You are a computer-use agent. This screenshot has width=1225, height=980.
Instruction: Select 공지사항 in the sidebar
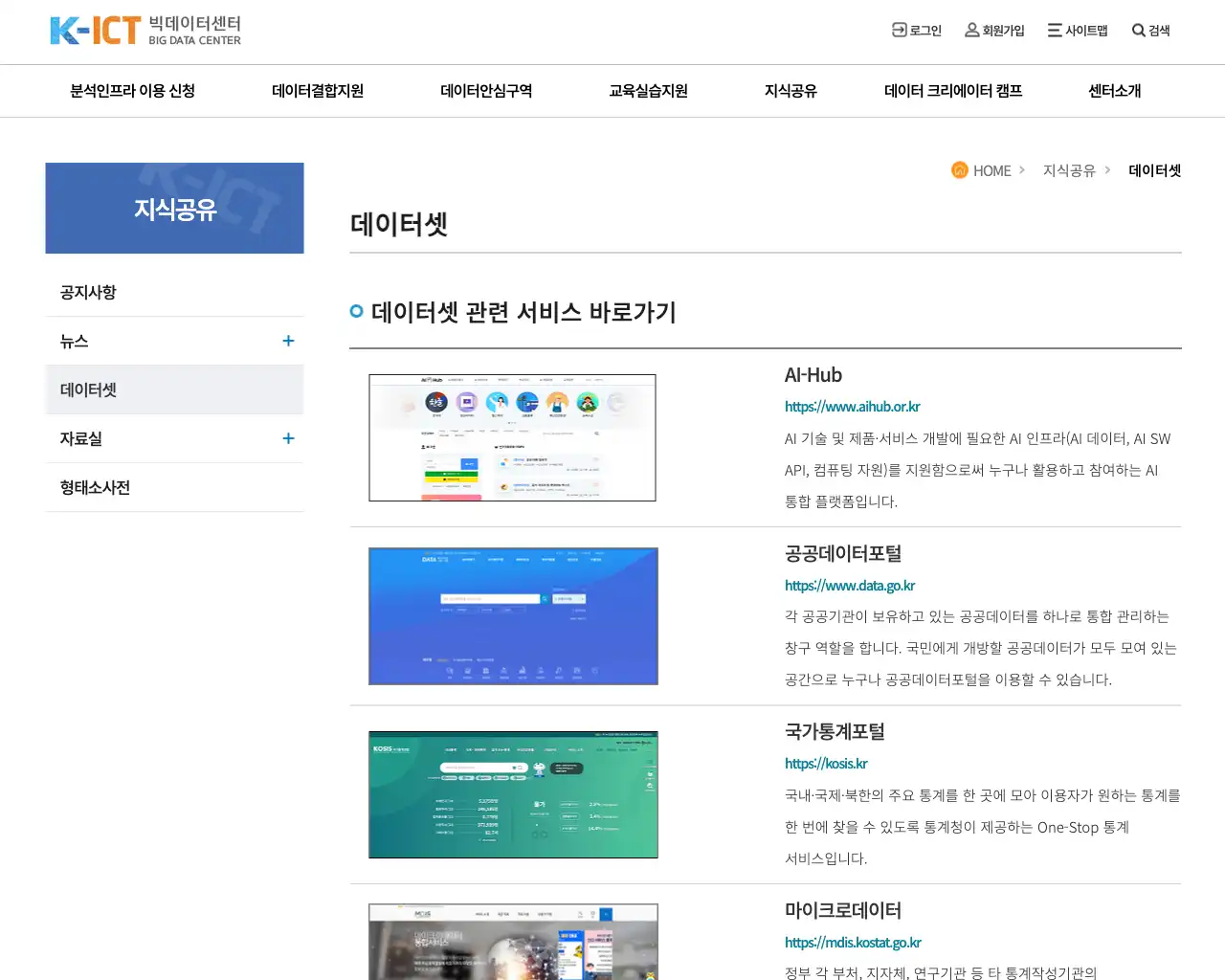(174, 292)
